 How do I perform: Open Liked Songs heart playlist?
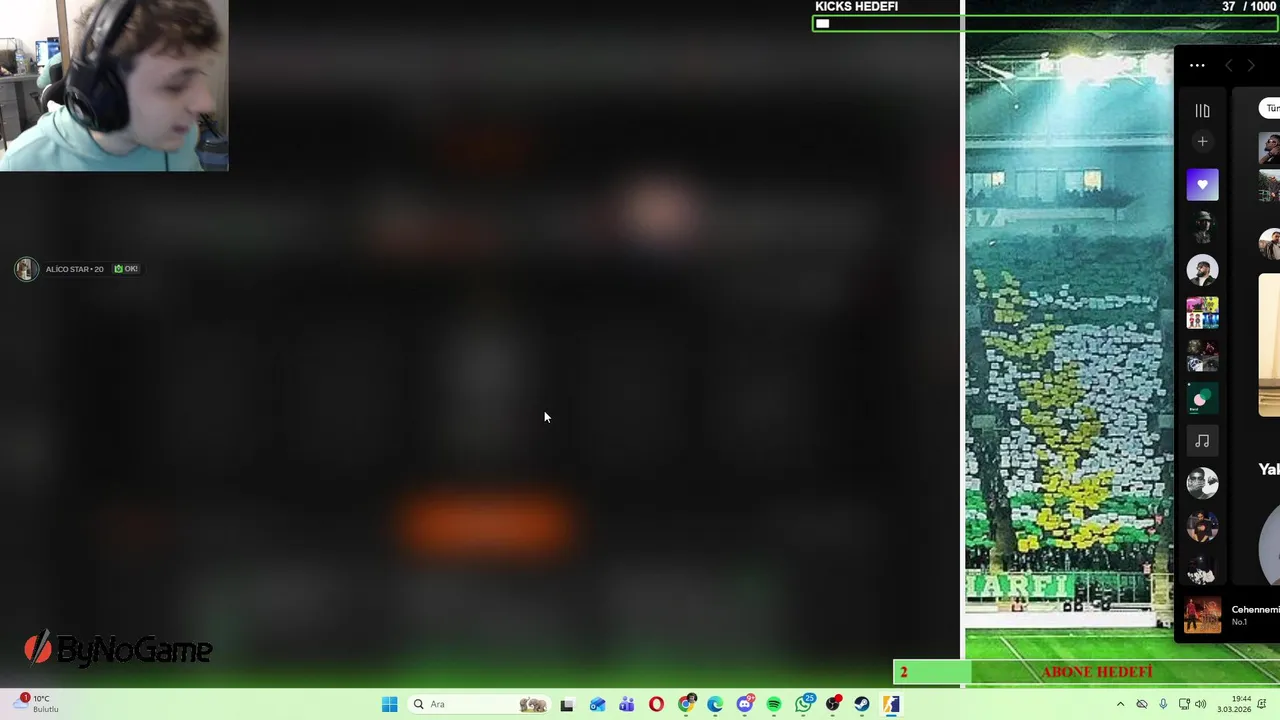1202,185
